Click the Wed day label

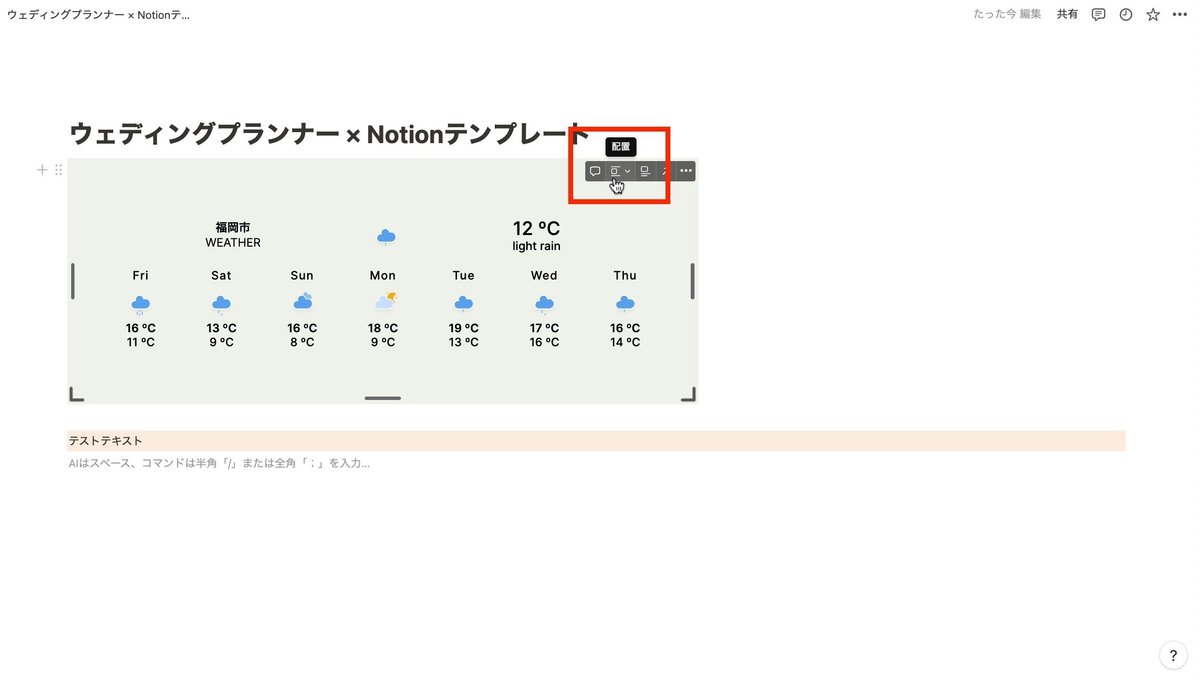tap(544, 276)
